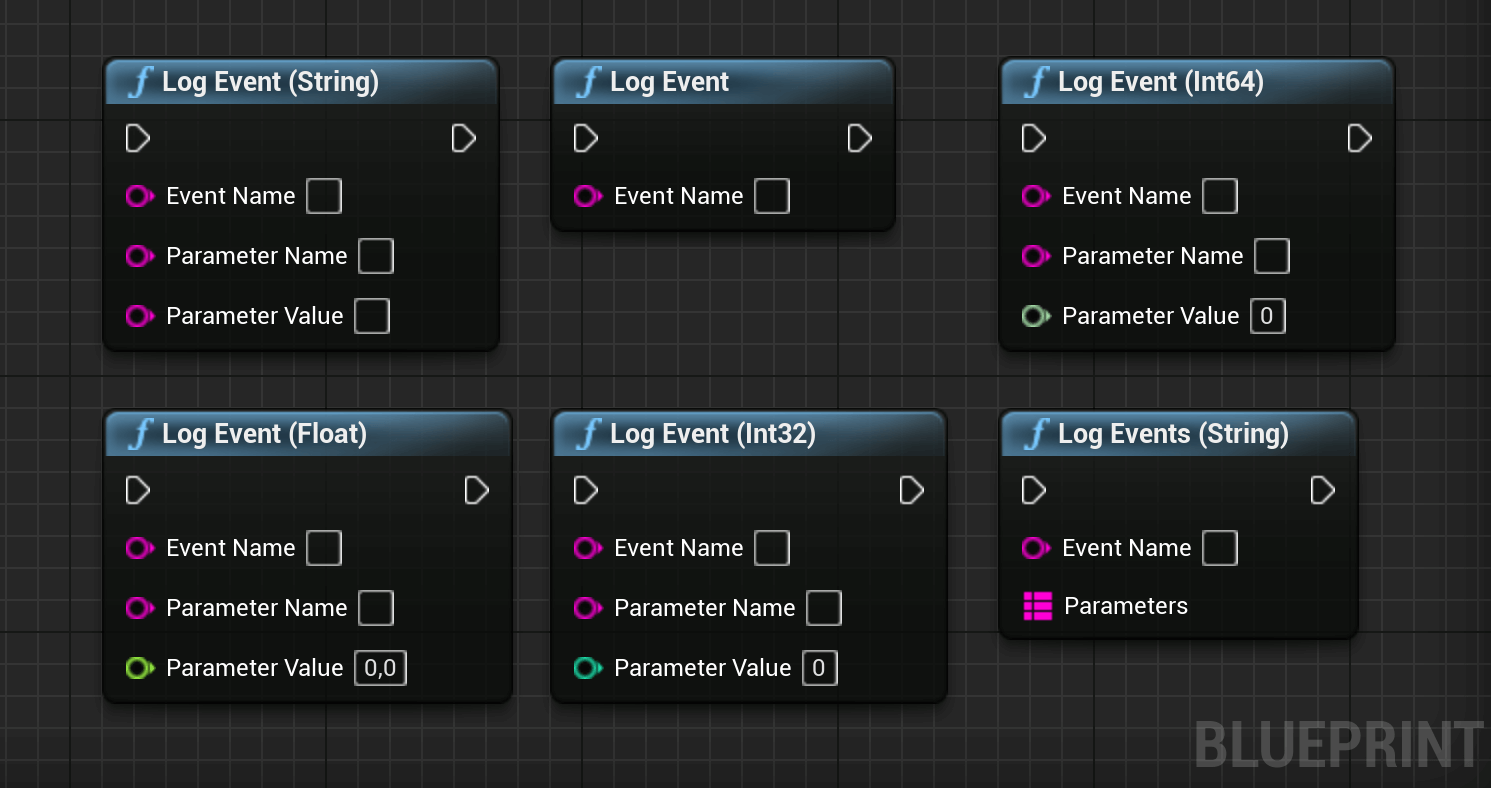The width and height of the screenshot is (1491, 788).
Task: Click Parameter Value field in Log Event (String)
Action: click(372, 316)
